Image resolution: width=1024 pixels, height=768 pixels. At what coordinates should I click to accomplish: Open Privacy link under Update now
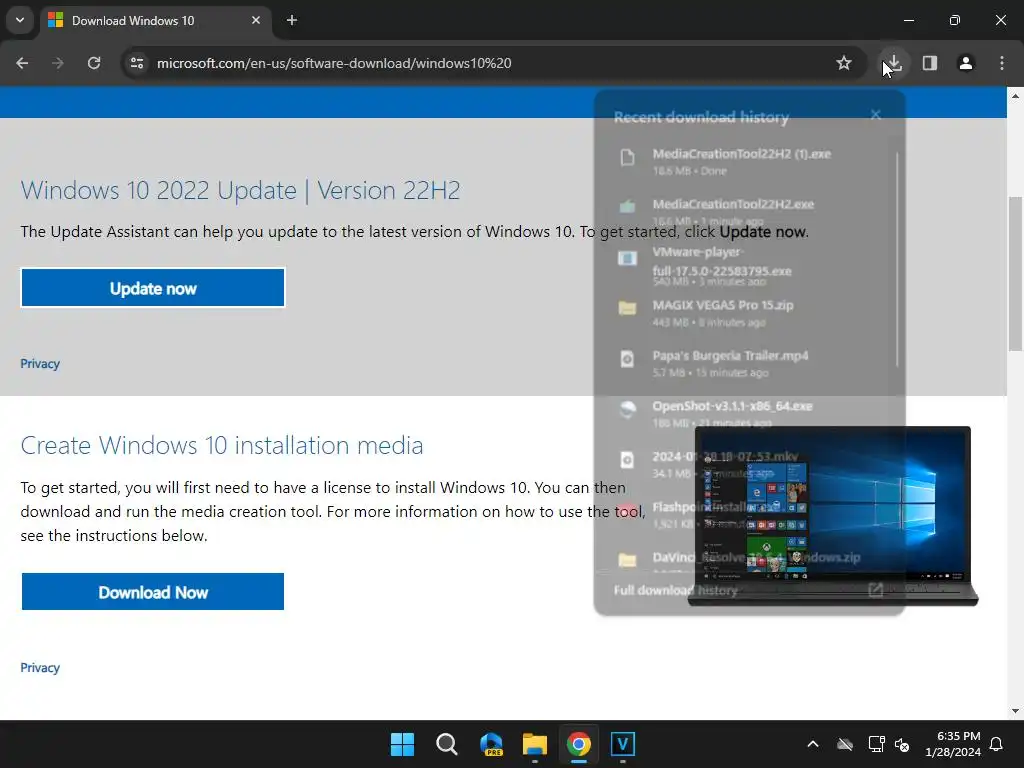[x=40, y=364]
